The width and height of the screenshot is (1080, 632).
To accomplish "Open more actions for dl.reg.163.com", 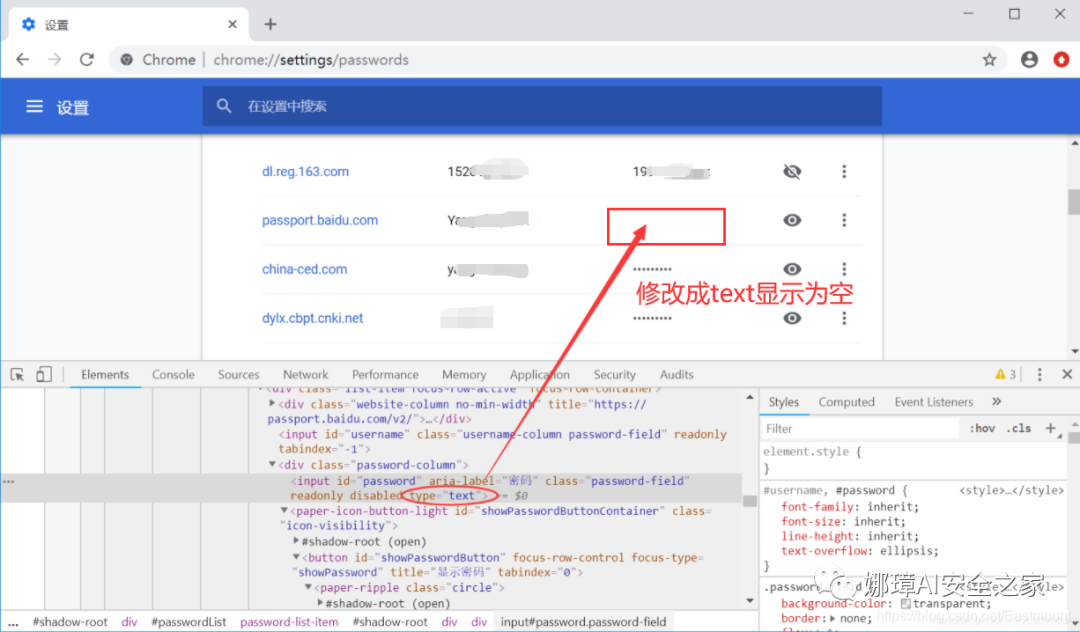I will coord(844,171).
